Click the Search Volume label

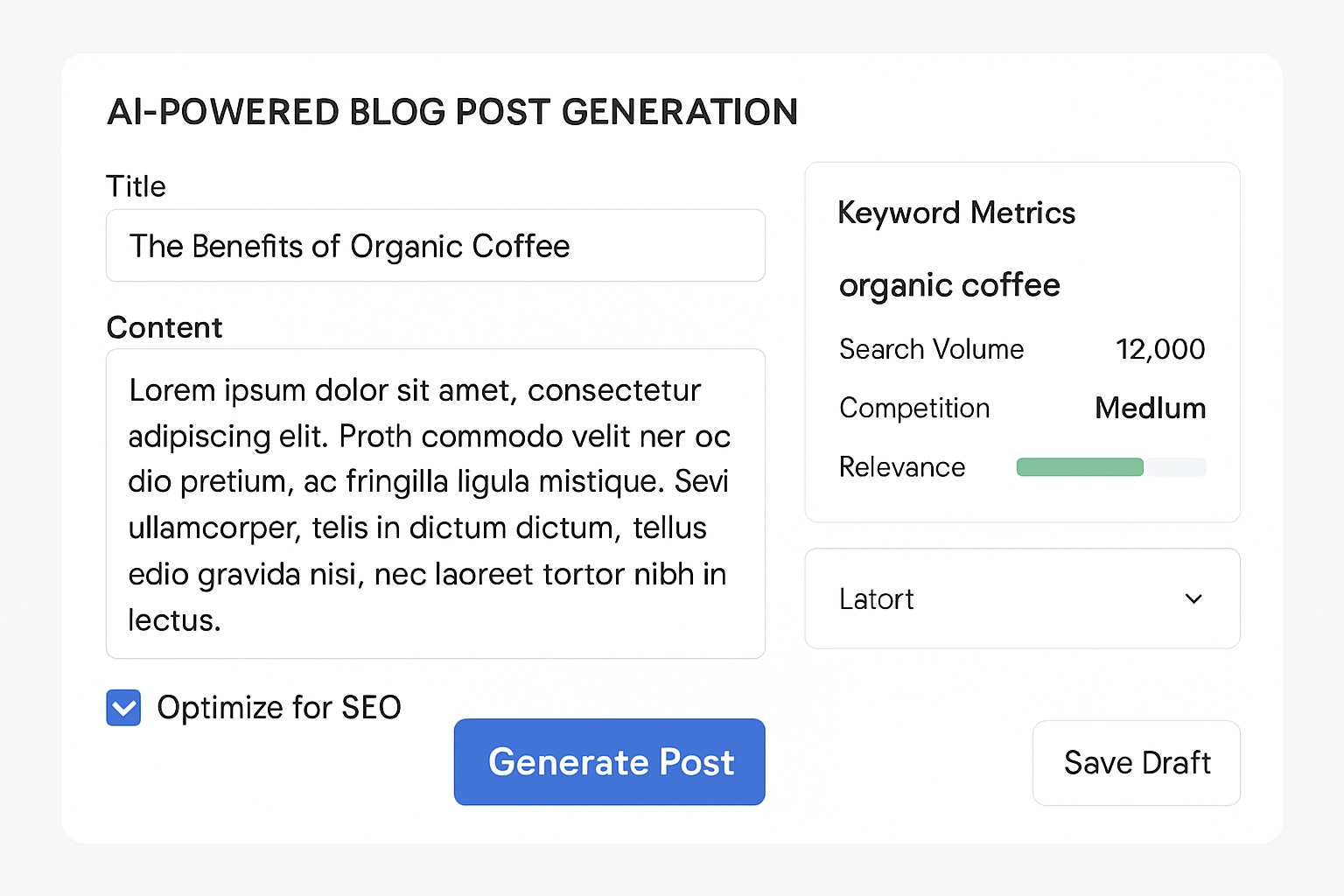[931, 349]
